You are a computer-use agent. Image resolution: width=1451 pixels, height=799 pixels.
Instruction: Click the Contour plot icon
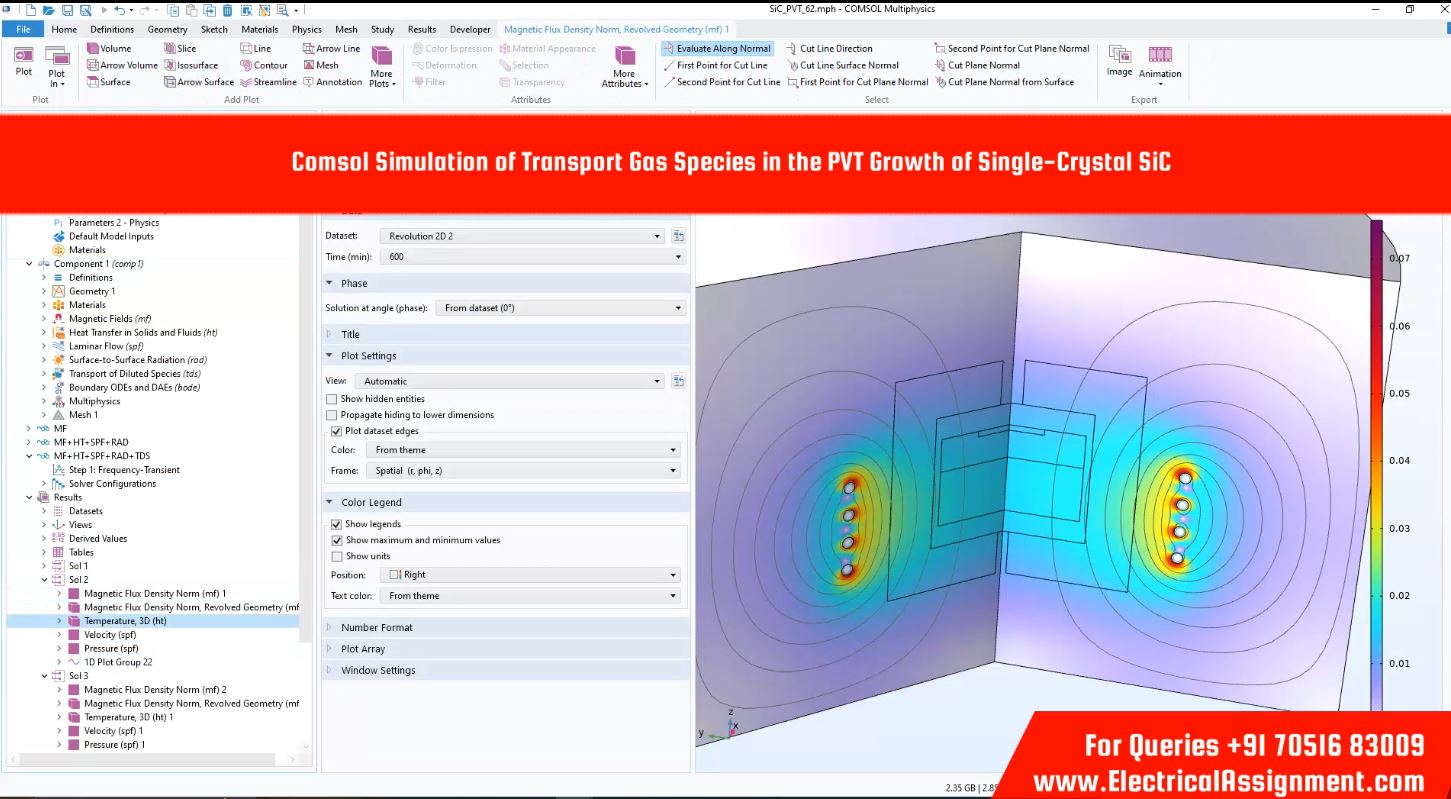247,65
